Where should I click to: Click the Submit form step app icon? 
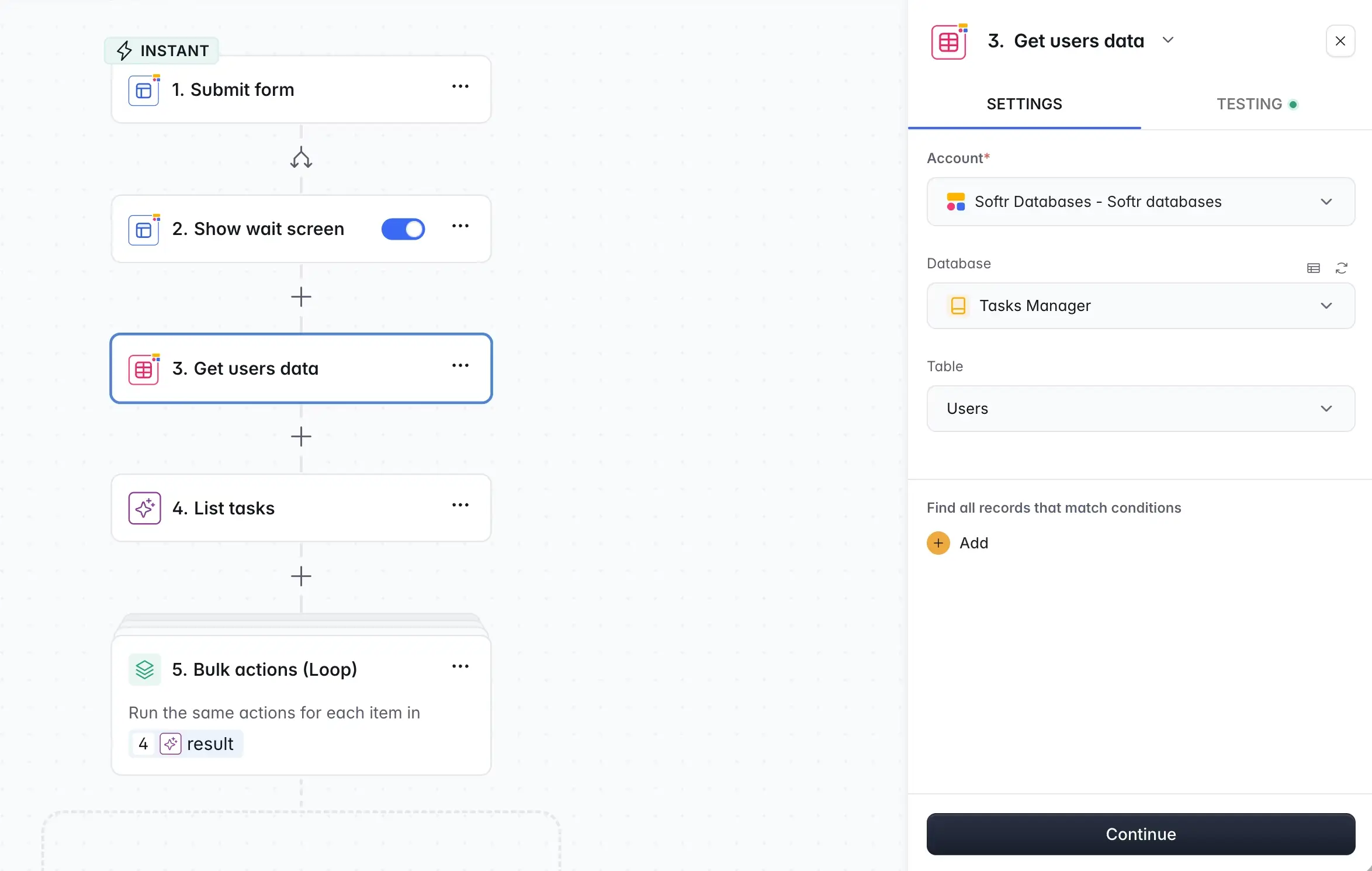(144, 90)
